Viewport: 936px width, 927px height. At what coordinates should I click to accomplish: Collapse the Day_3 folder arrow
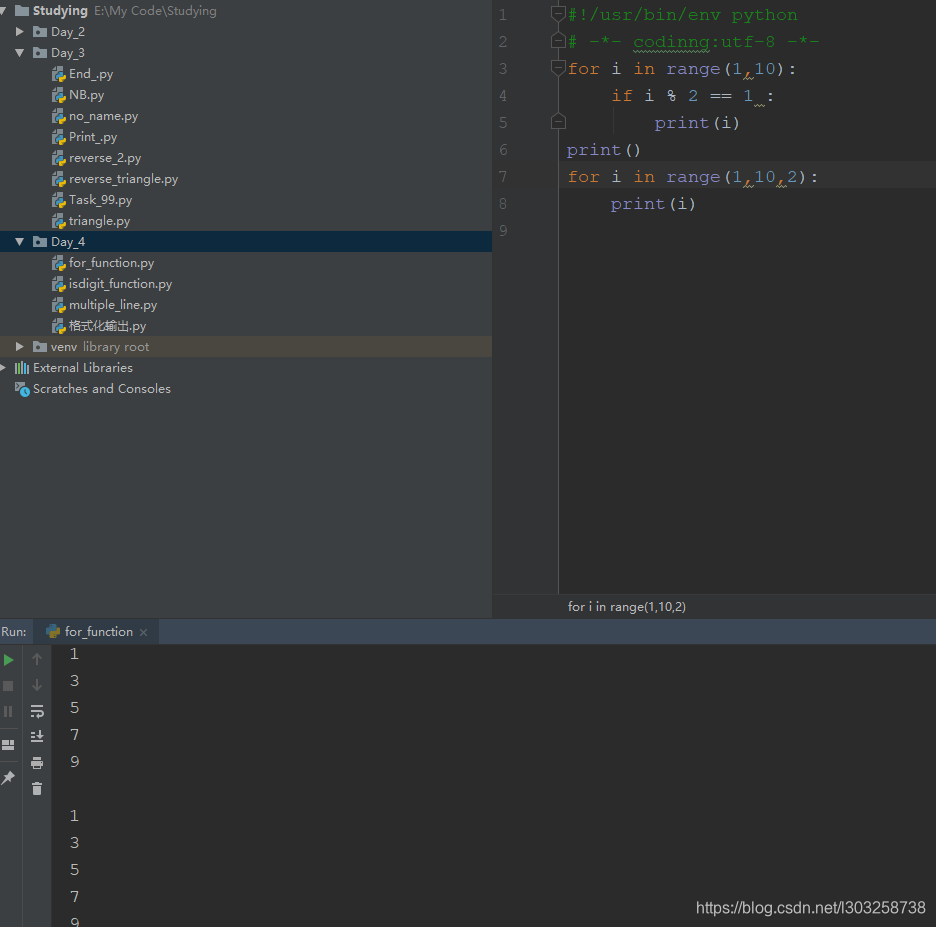20,53
